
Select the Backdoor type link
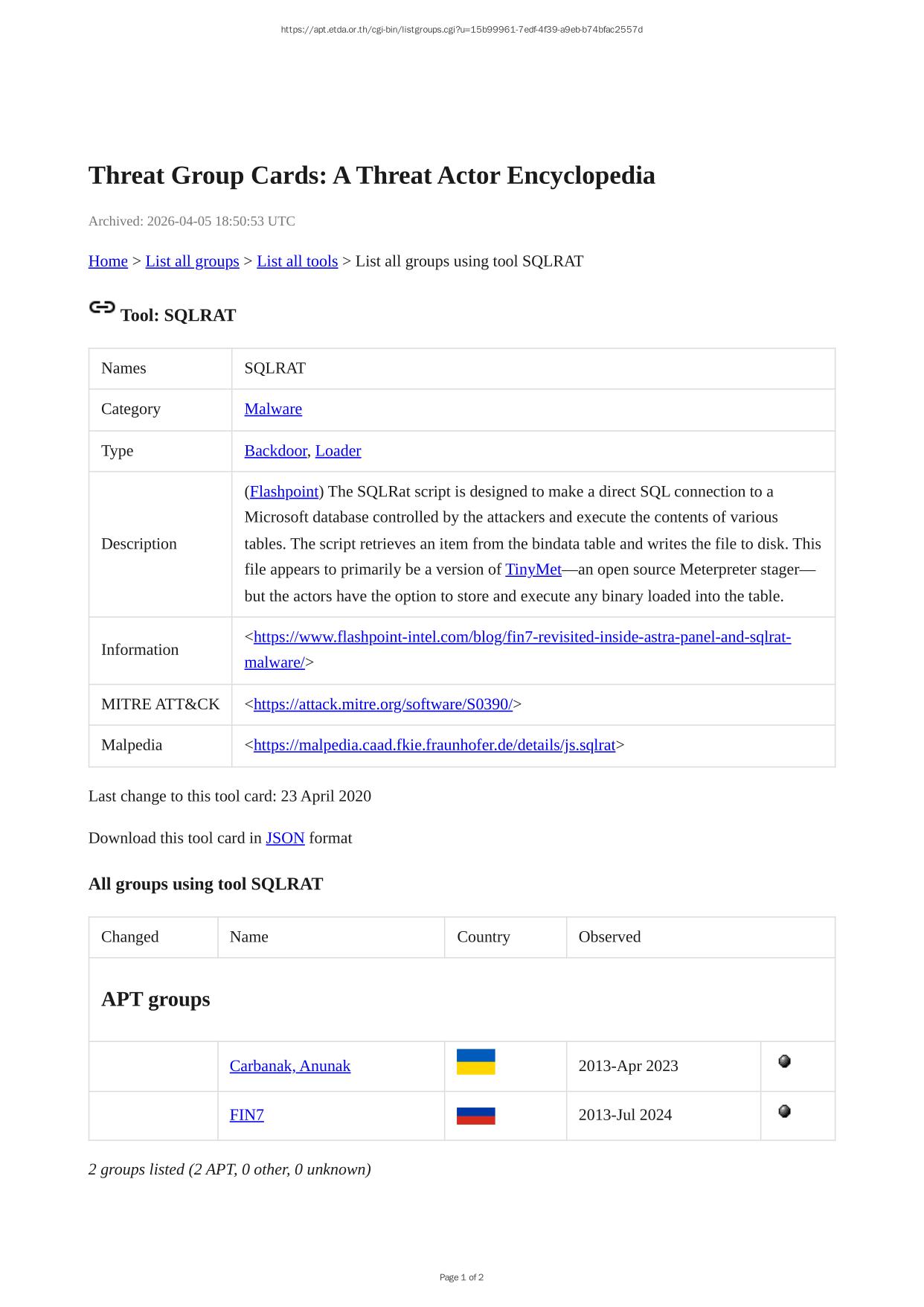(275, 451)
